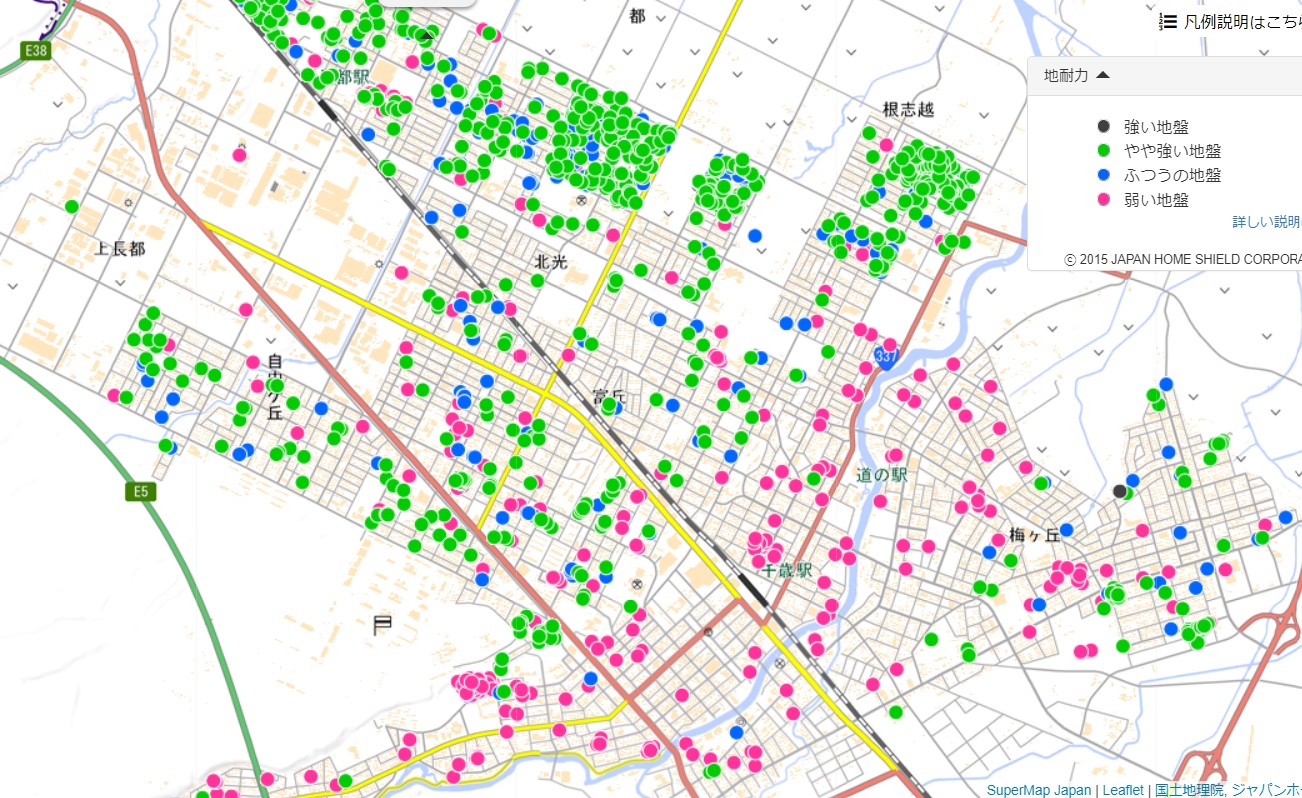Open the 国土地理院 attribution link
This screenshot has height=798, width=1302.
(x=1188, y=790)
